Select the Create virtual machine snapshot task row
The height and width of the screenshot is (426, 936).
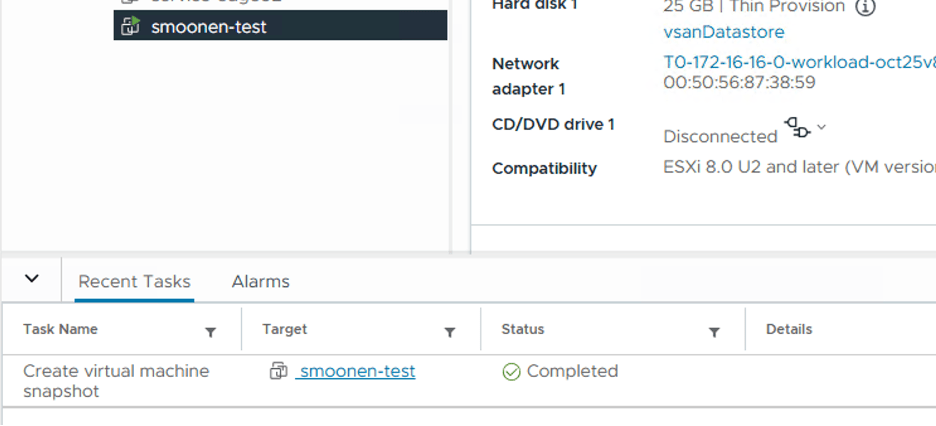[x=116, y=381]
